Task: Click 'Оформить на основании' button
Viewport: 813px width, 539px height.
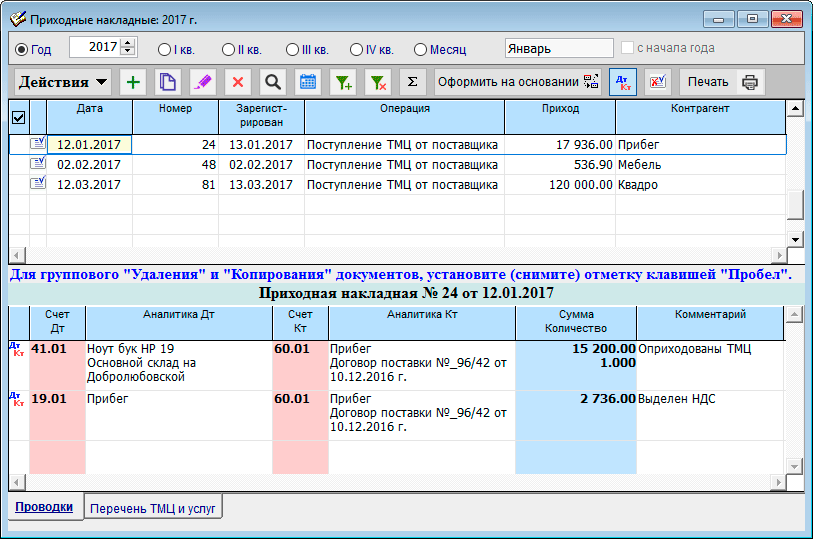Action: (517, 82)
